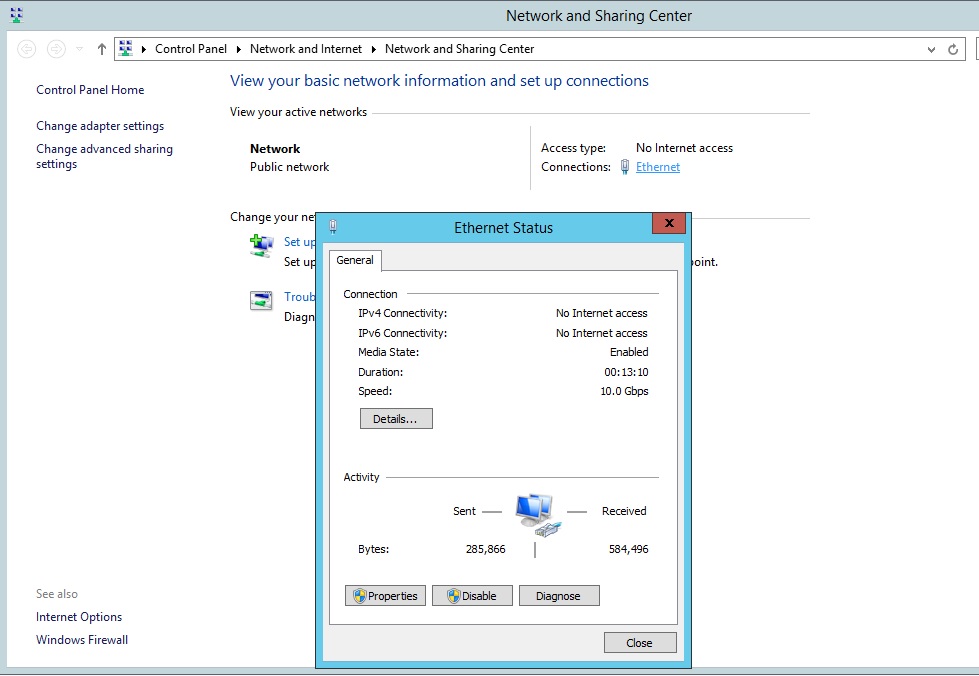Screen dimensions: 979x676
Task: Select the General tab
Action: (x=355, y=260)
